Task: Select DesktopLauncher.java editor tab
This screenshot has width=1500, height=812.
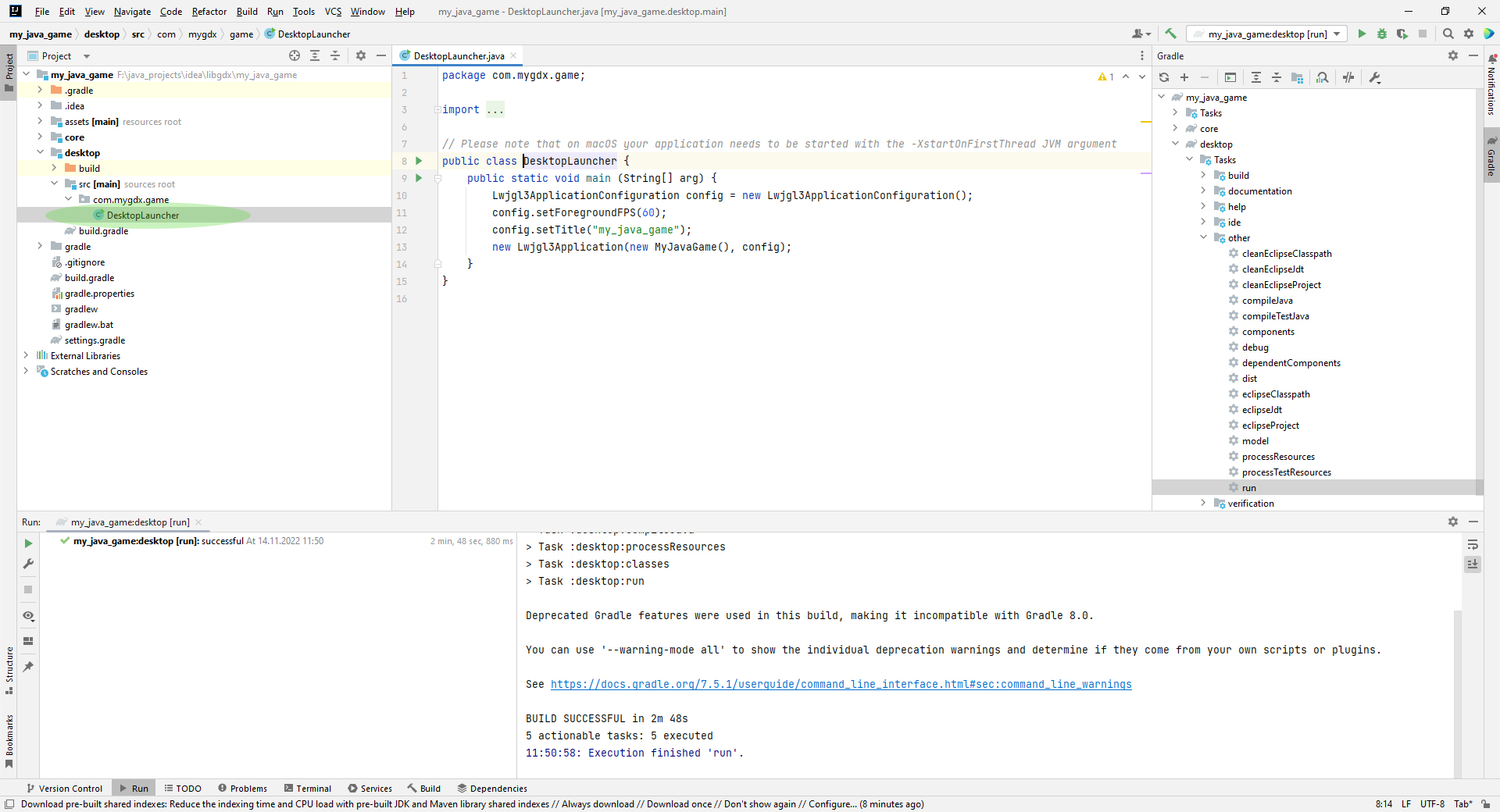Action: pyautogui.click(x=458, y=55)
